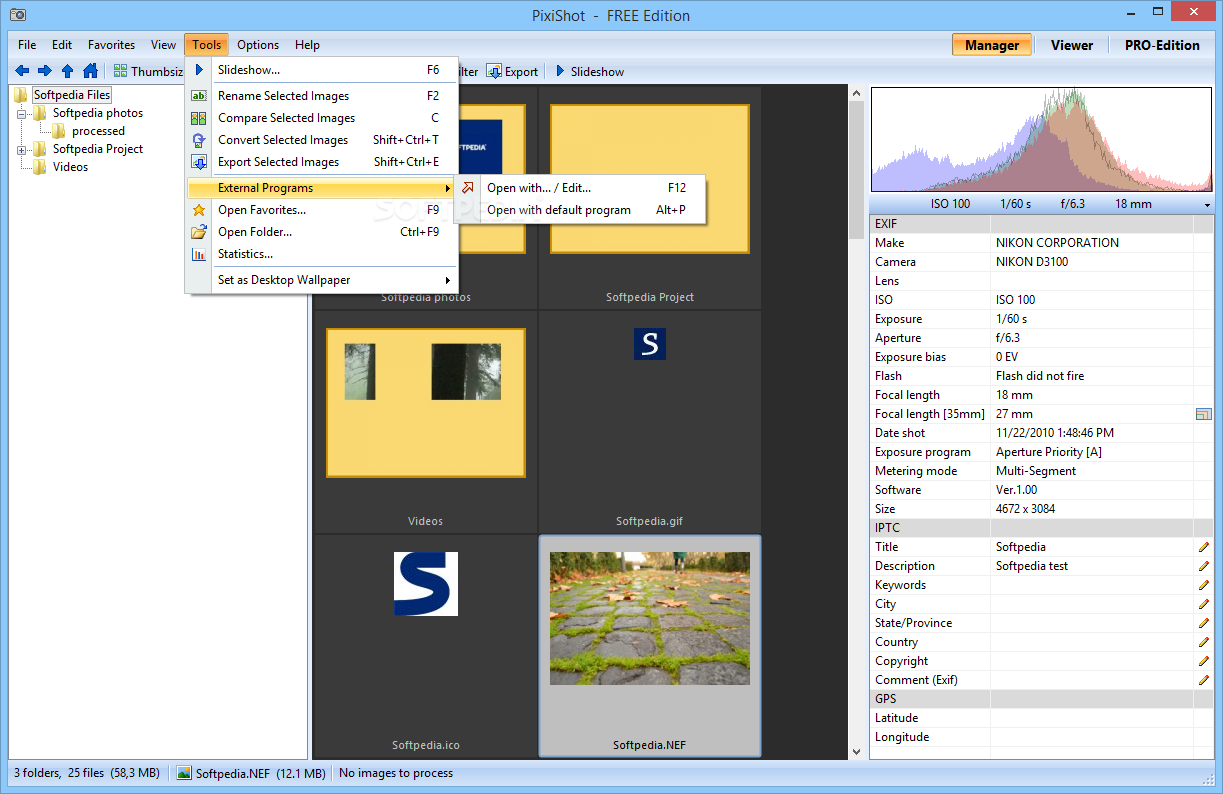Screen dimensions: 1223x794
Task: Go up one folder level
Action: point(67,71)
